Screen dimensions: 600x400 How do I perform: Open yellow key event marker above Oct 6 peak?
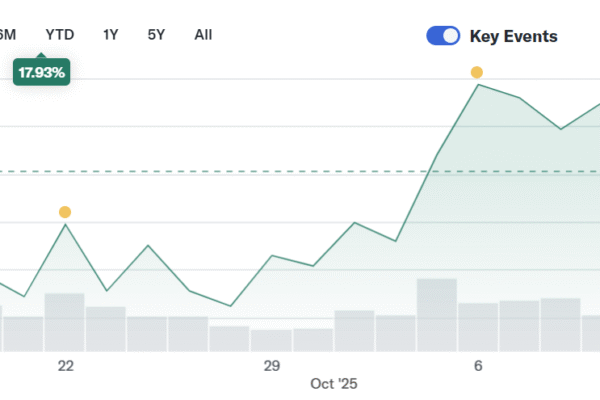tap(477, 72)
